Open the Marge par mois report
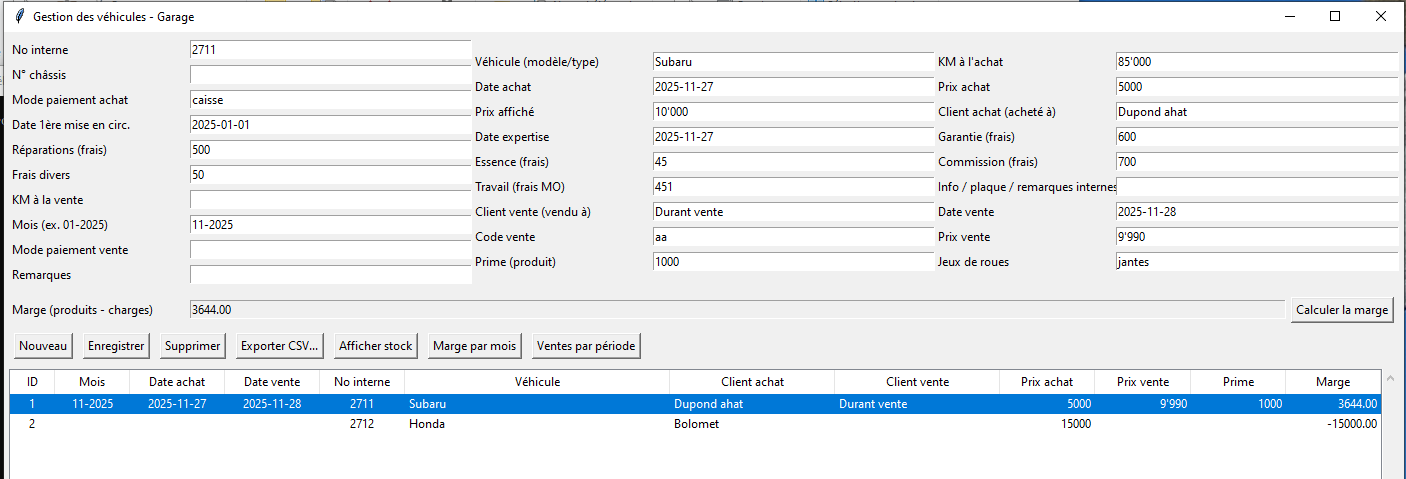 click(x=474, y=346)
